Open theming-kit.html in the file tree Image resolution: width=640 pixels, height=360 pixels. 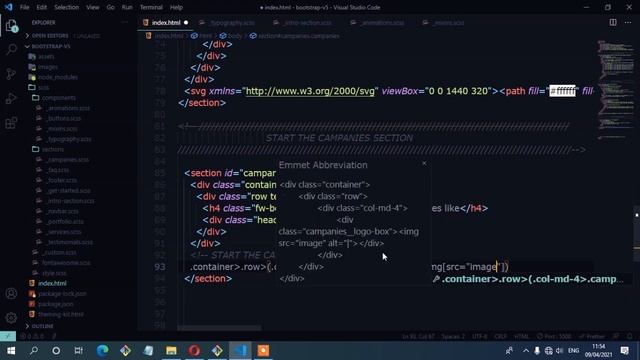61,314
